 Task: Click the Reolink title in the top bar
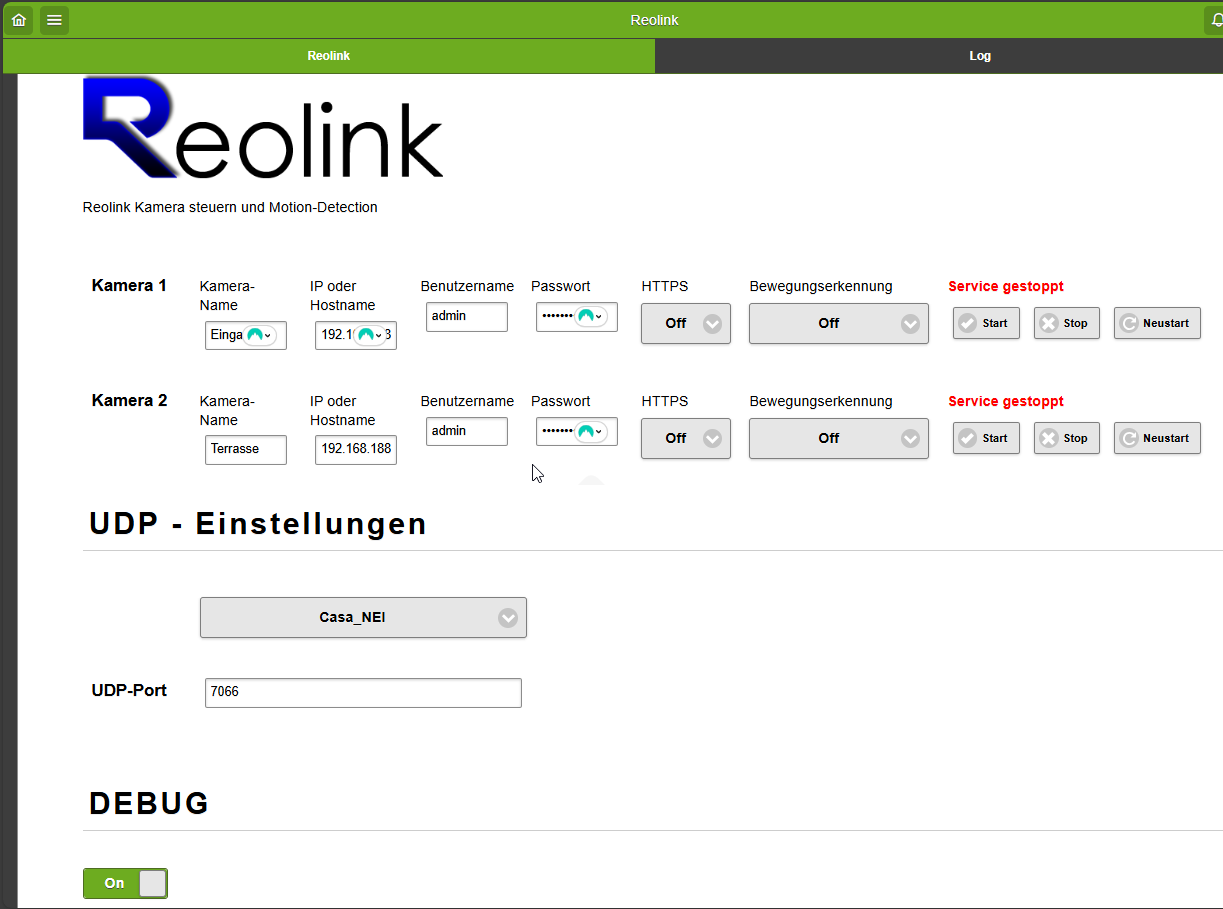pos(654,20)
